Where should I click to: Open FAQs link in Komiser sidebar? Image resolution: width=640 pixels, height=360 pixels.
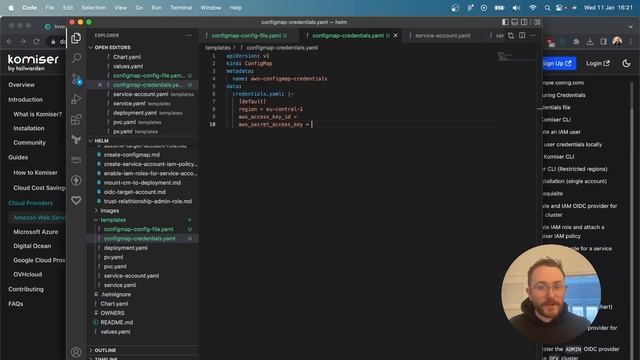(16, 304)
